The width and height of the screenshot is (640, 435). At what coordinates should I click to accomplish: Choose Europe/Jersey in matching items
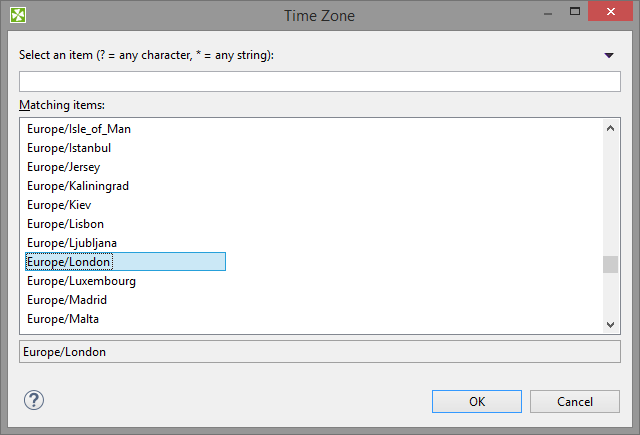tap(64, 167)
